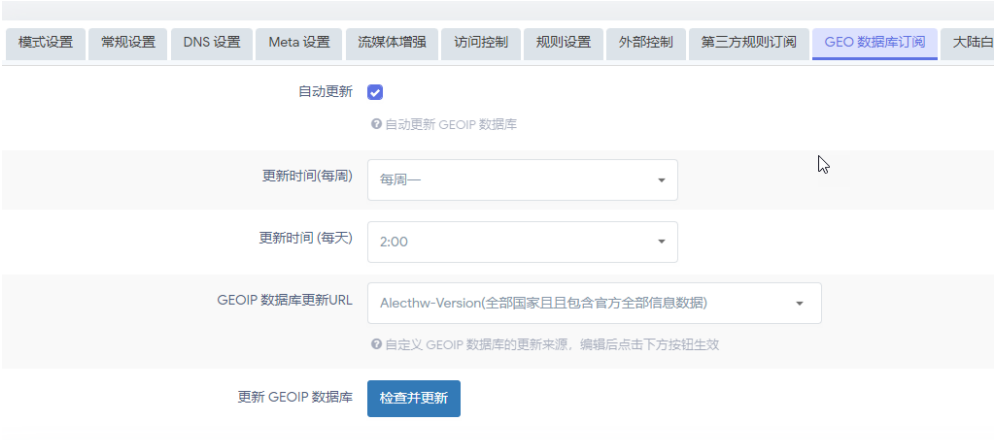Click the help icon beside 自动更新 GEOIP 数据库 hint

(x=376, y=125)
